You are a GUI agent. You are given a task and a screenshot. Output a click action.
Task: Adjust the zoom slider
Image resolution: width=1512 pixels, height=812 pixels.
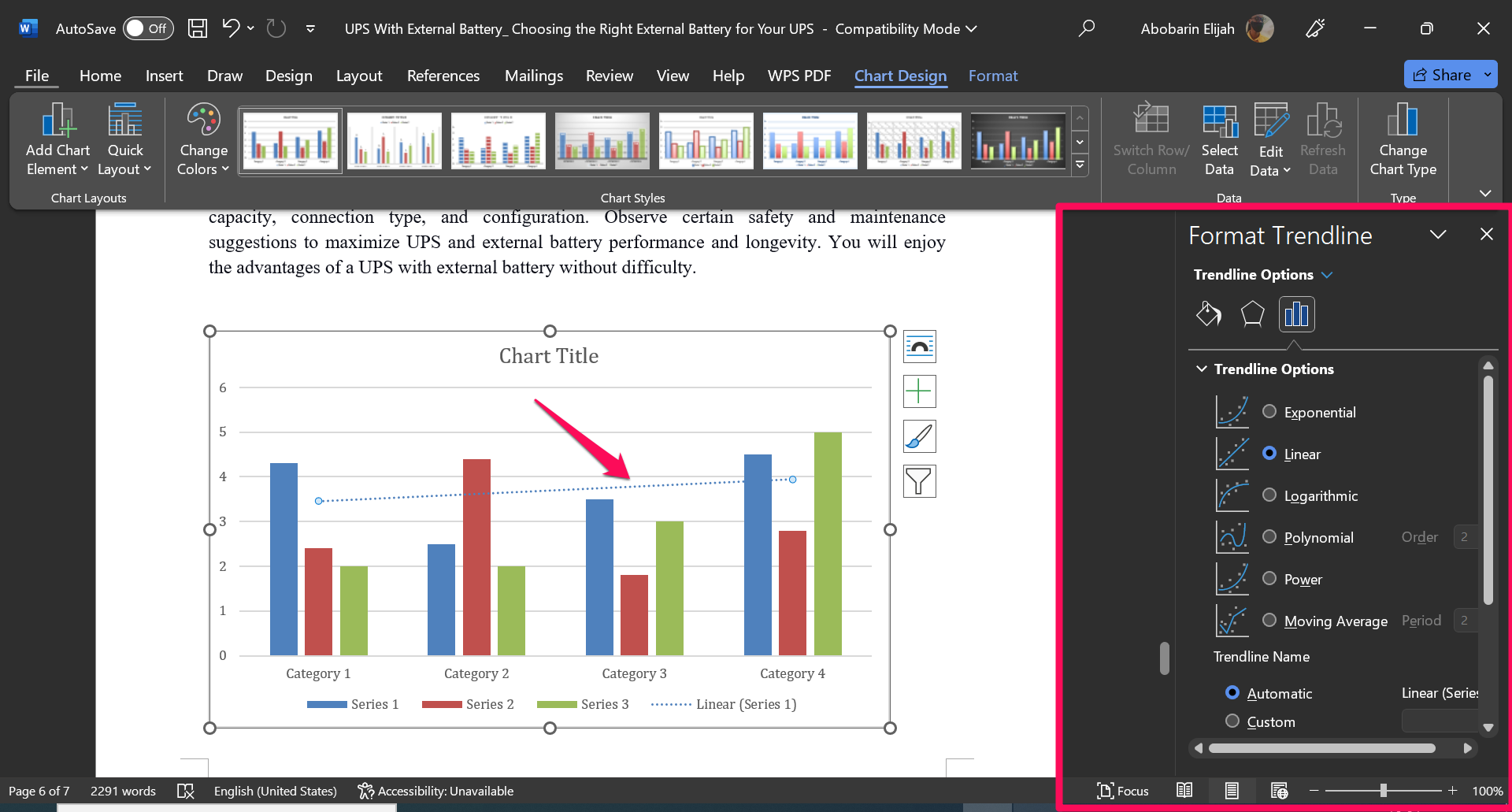pos(1384,790)
